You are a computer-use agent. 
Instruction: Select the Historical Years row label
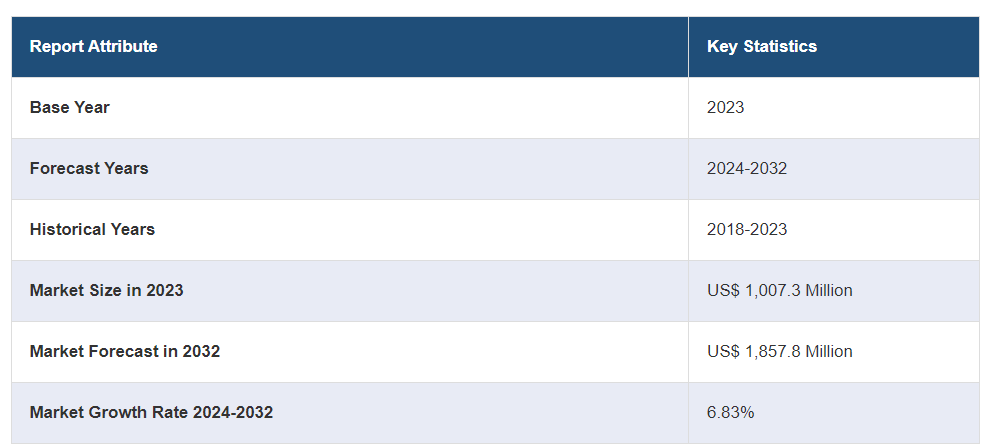[x=92, y=229]
